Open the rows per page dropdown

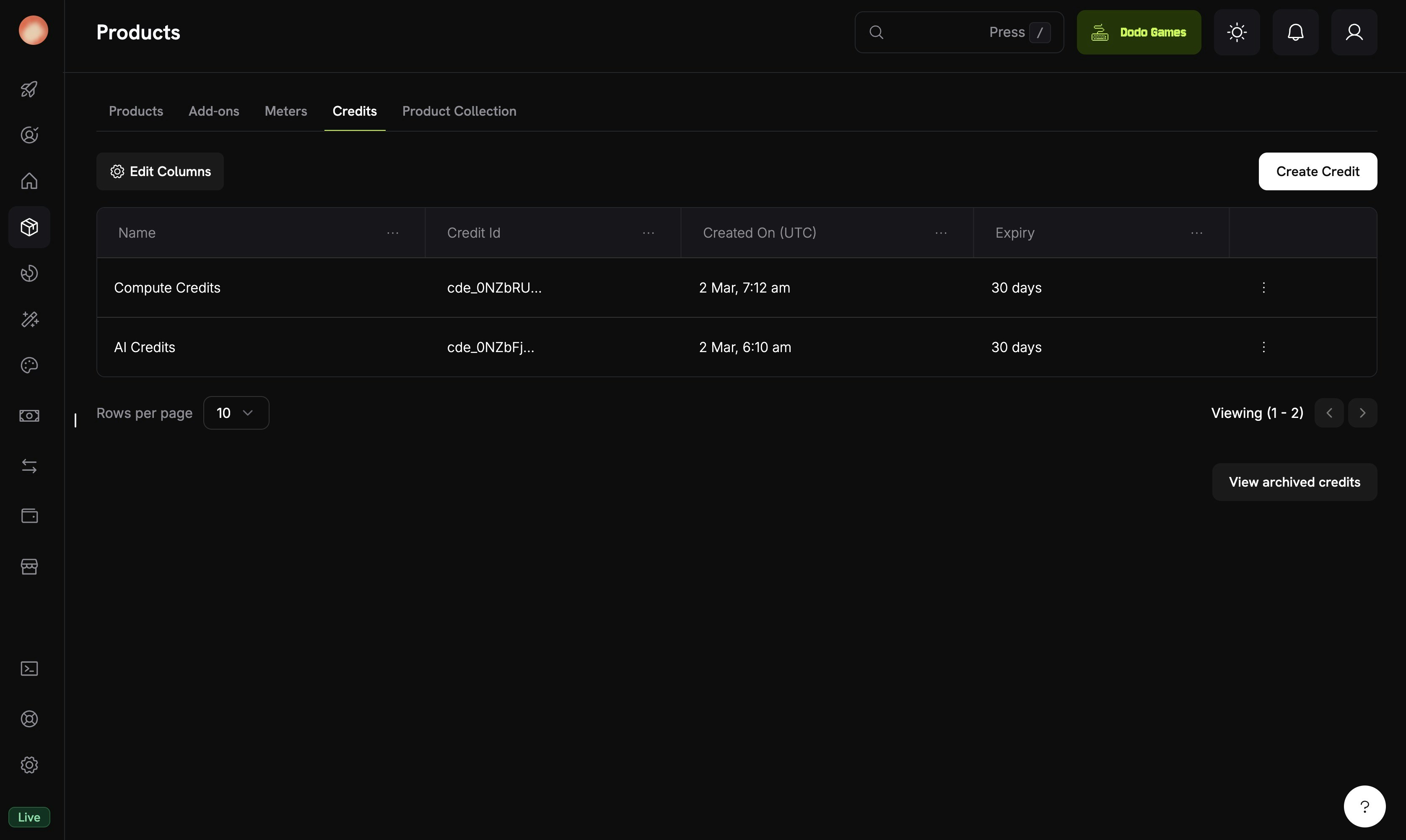(236, 412)
